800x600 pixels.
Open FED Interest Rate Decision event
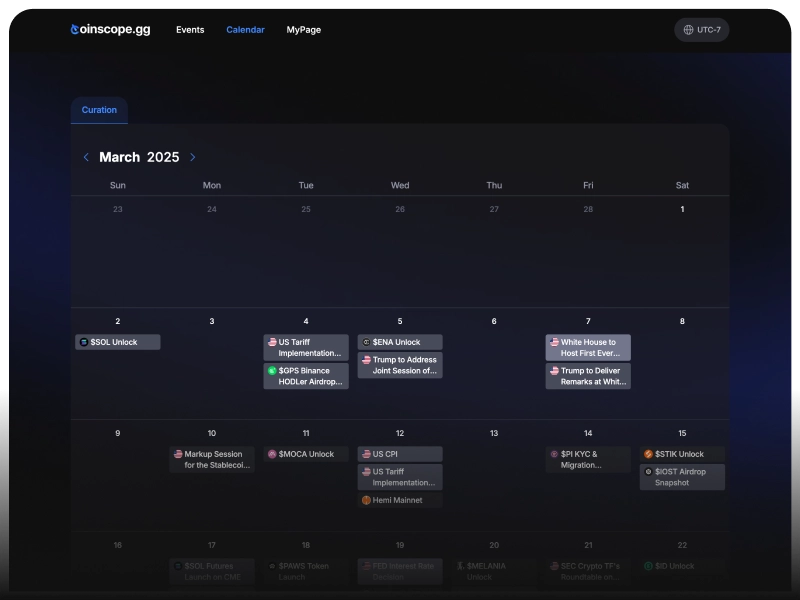coord(400,571)
